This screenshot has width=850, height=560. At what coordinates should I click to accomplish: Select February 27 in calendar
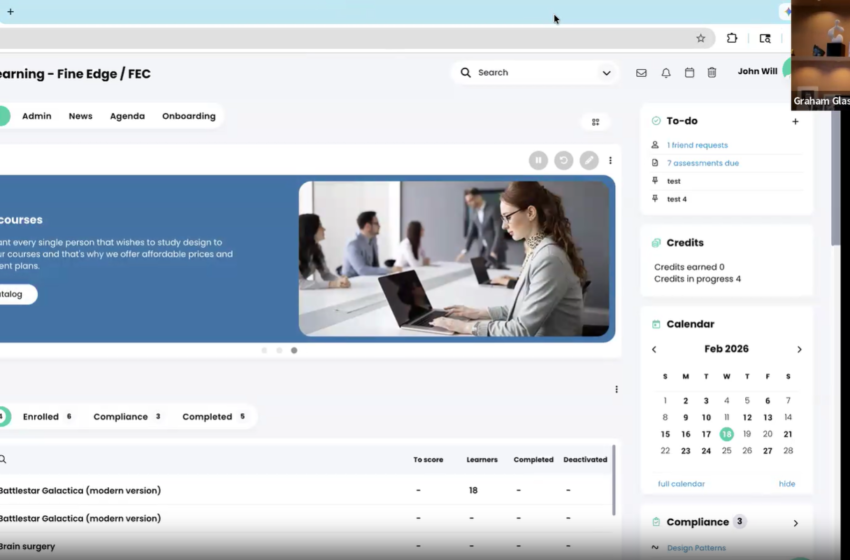(x=768, y=450)
